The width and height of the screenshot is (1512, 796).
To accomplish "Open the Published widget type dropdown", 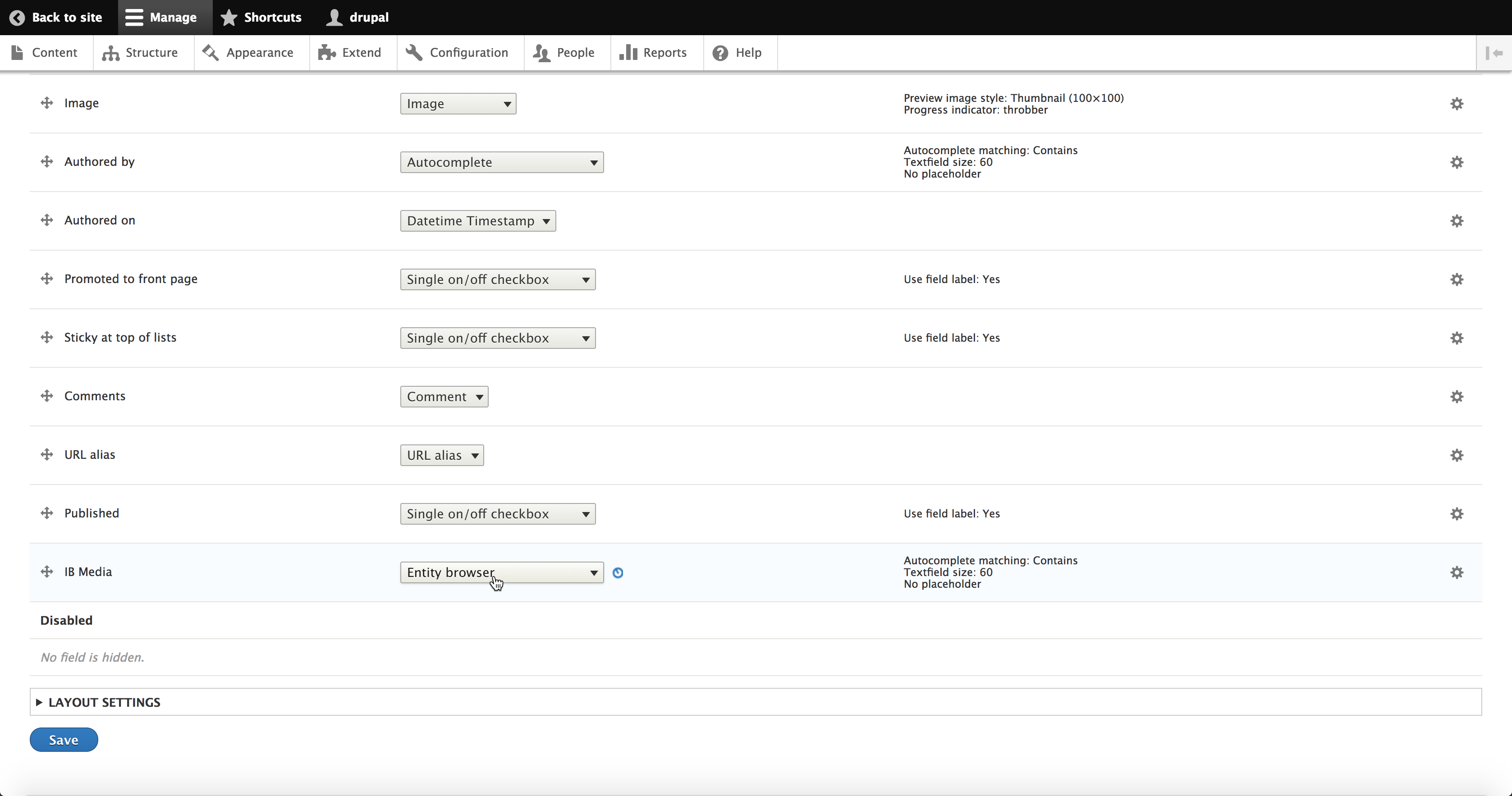I will pyautogui.click(x=497, y=514).
